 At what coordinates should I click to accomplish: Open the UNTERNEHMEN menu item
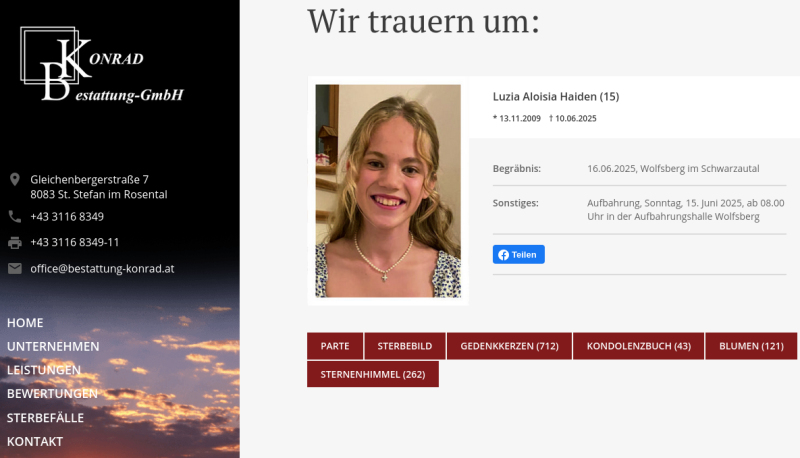click(53, 346)
